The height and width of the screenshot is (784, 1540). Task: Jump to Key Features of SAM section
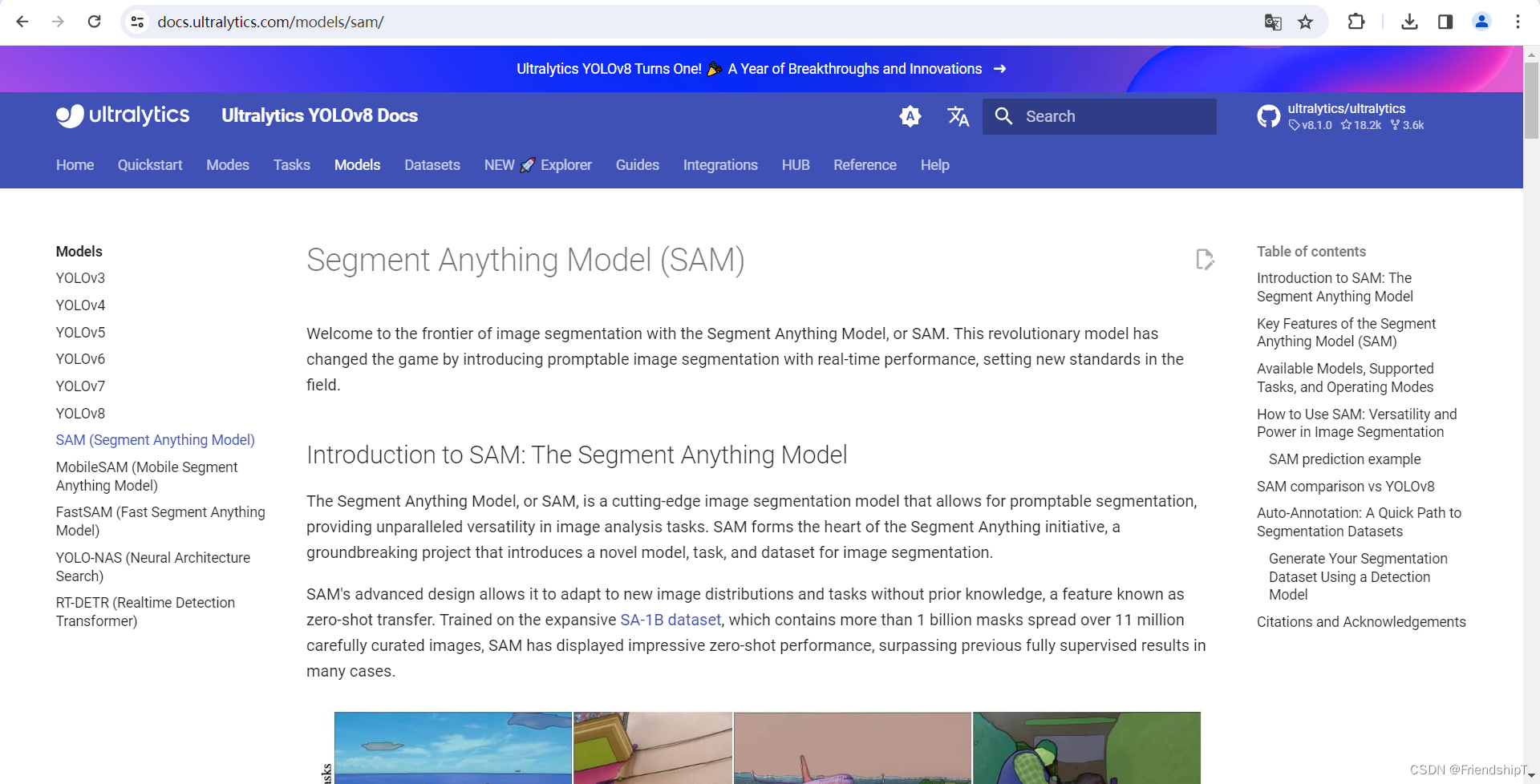coord(1346,333)
